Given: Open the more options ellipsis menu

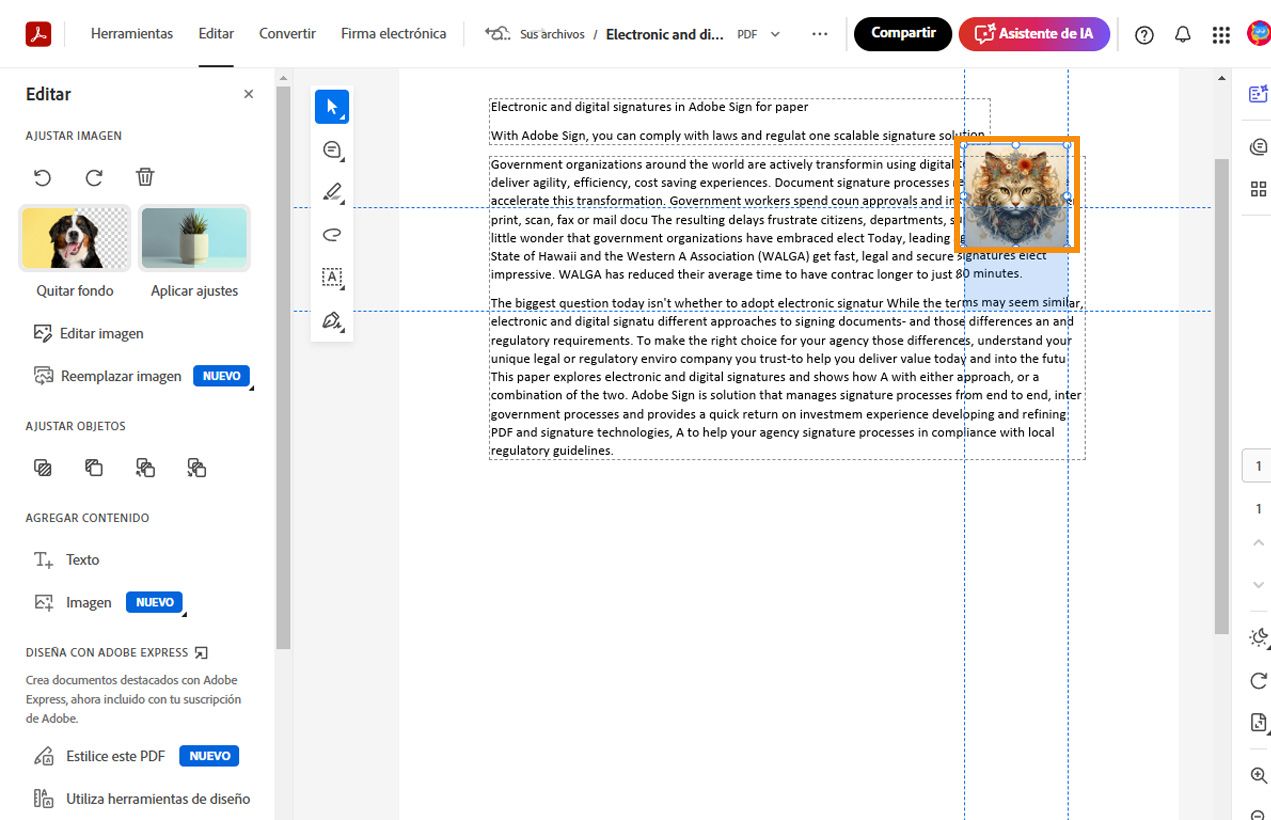Looking at the screenshot, I should [819, 33].
